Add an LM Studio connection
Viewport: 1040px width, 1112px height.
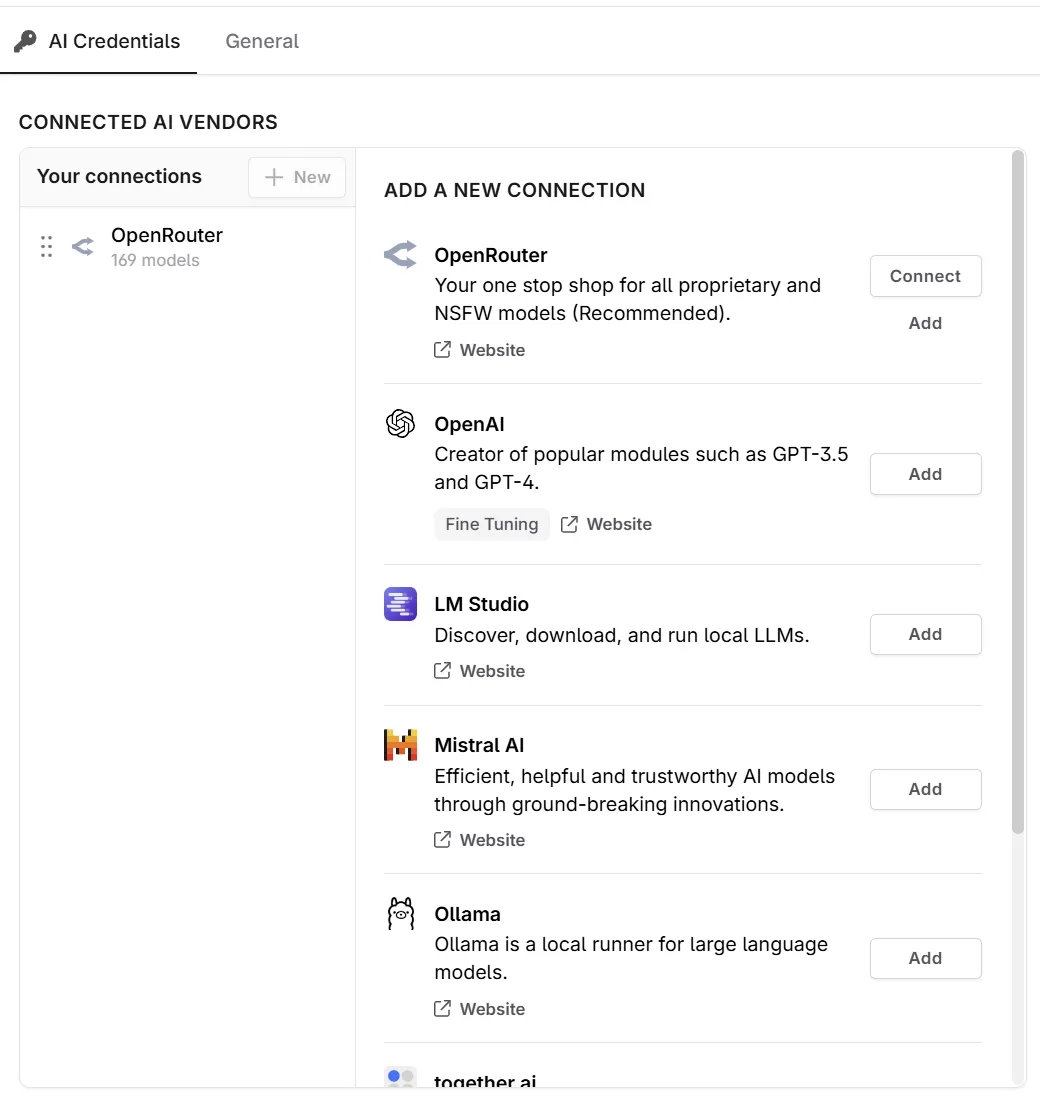coord(925,634)
